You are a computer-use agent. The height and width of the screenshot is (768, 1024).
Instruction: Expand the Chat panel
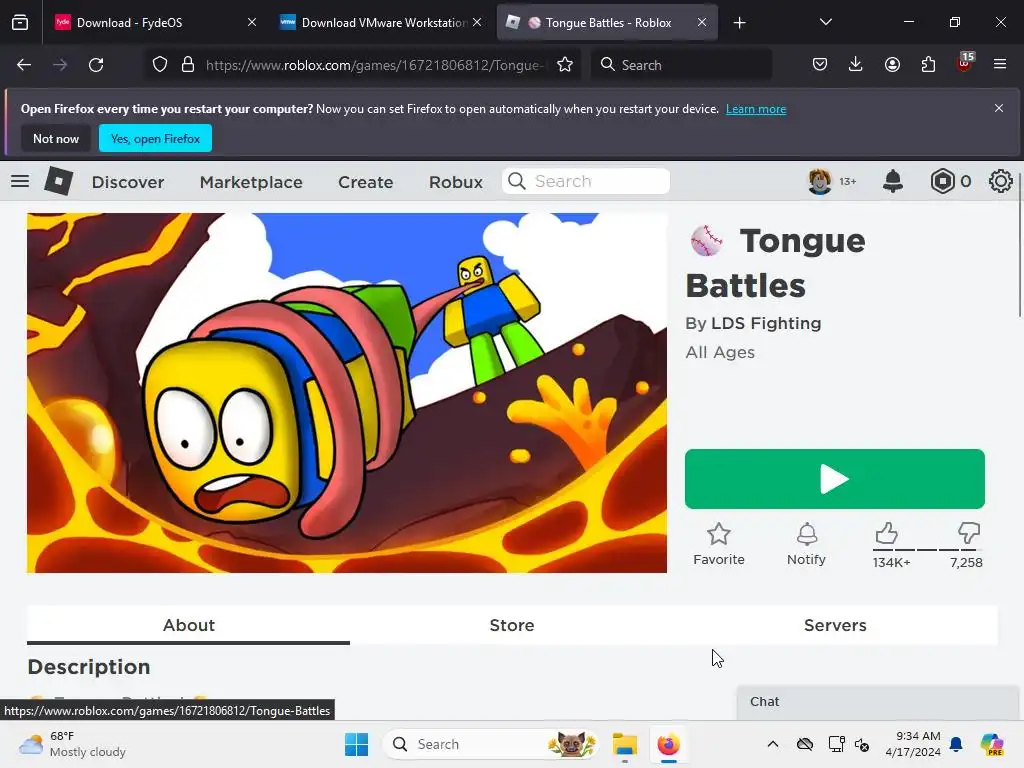[x=877, y=702]
